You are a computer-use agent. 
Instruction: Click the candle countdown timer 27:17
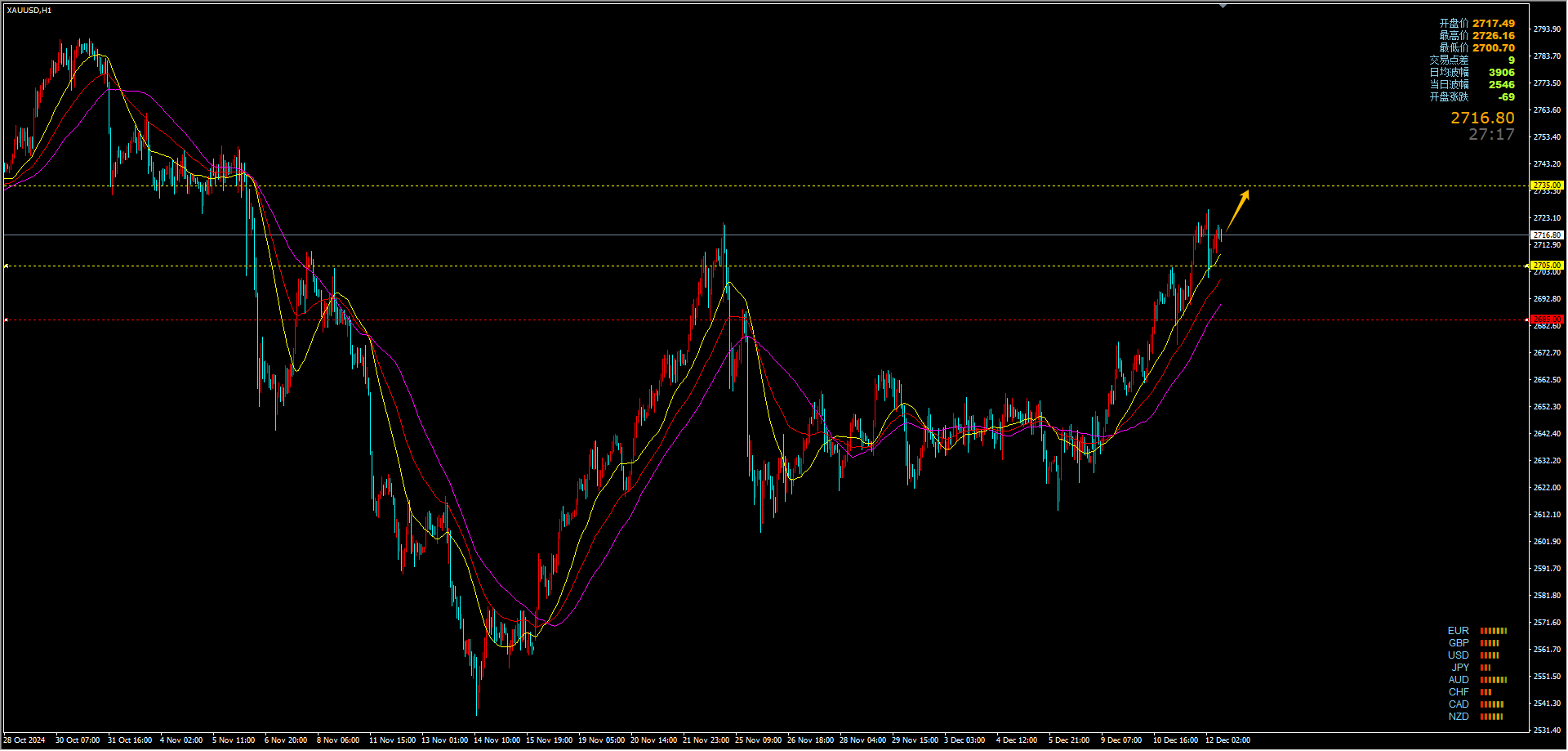(1491, 135)
